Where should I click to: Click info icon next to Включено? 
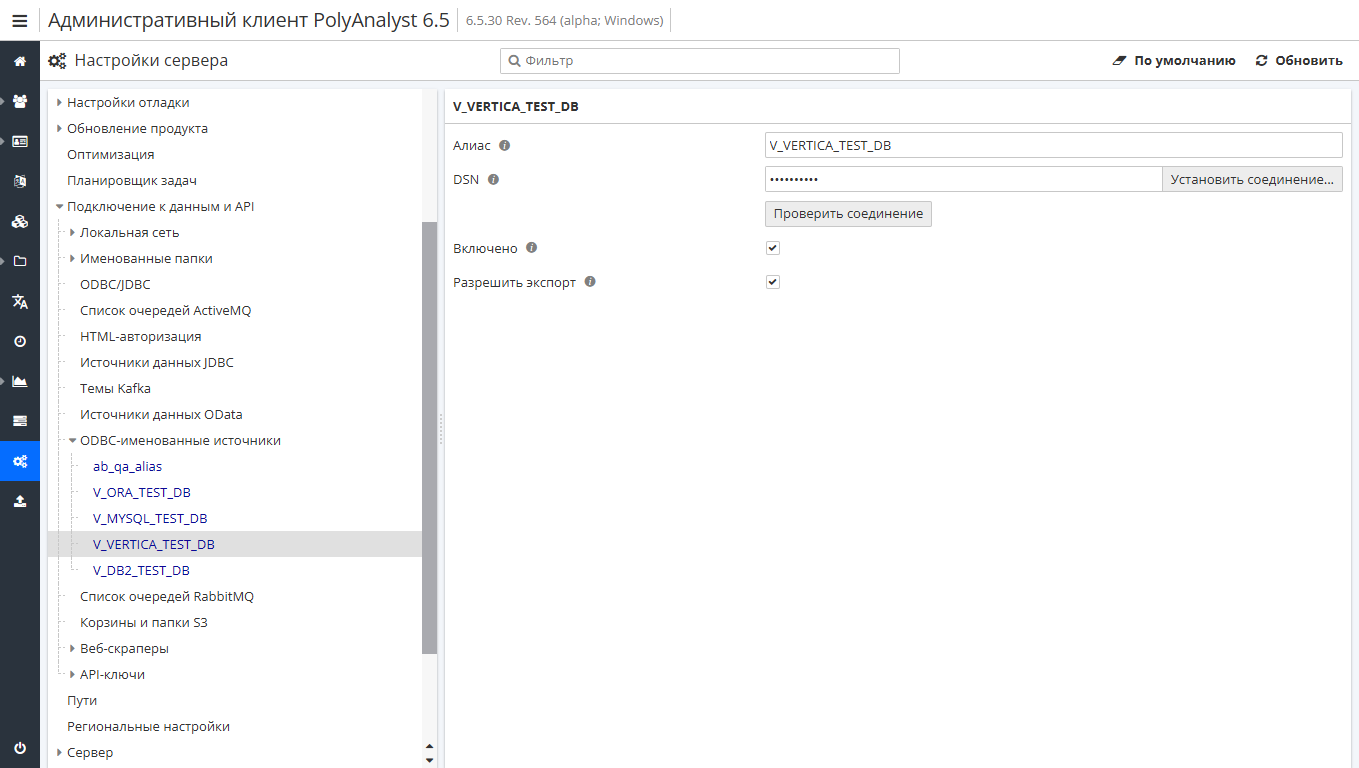[x=532, y=247]
